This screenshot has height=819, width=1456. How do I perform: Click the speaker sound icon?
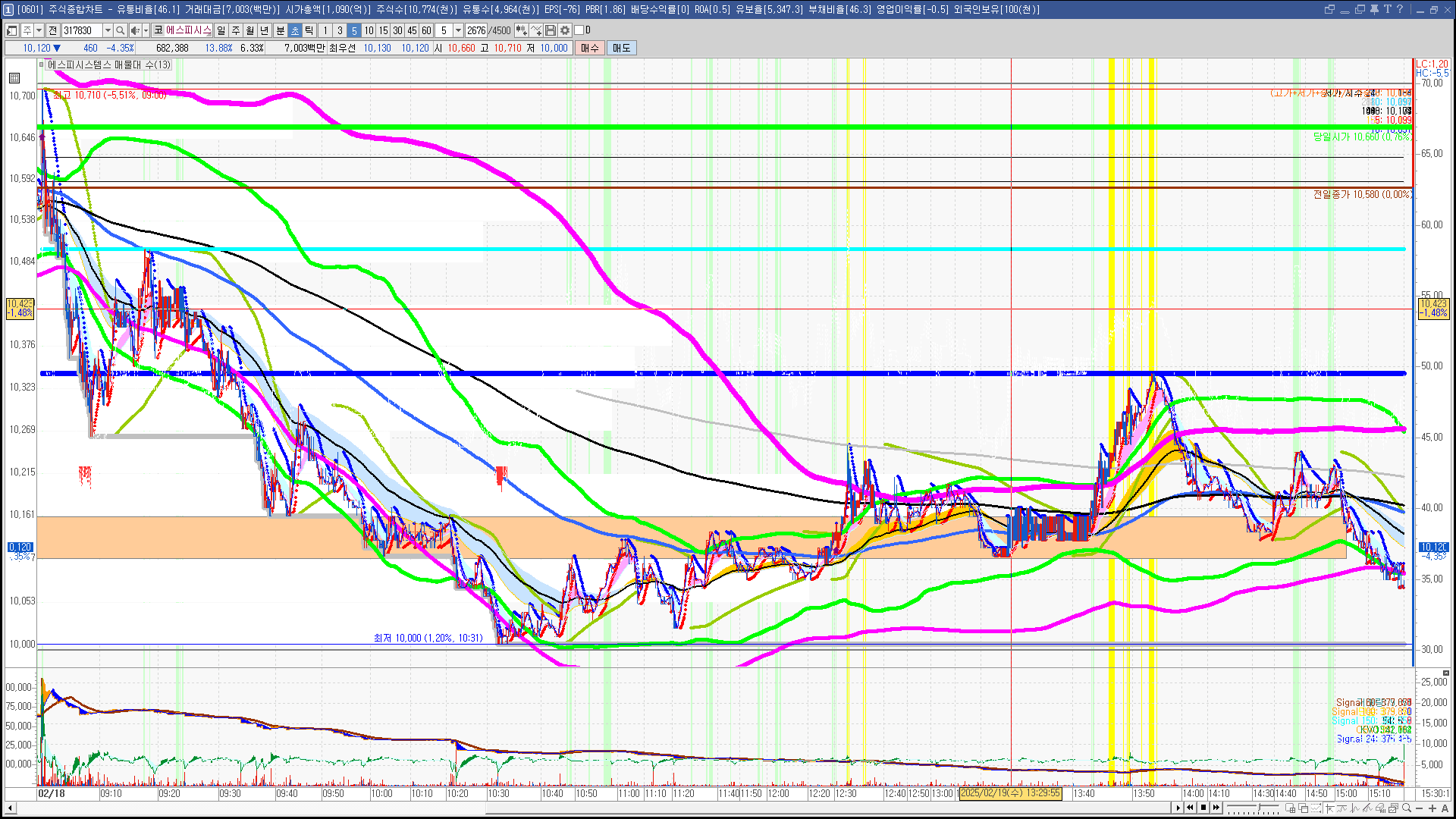coord(135,30)
